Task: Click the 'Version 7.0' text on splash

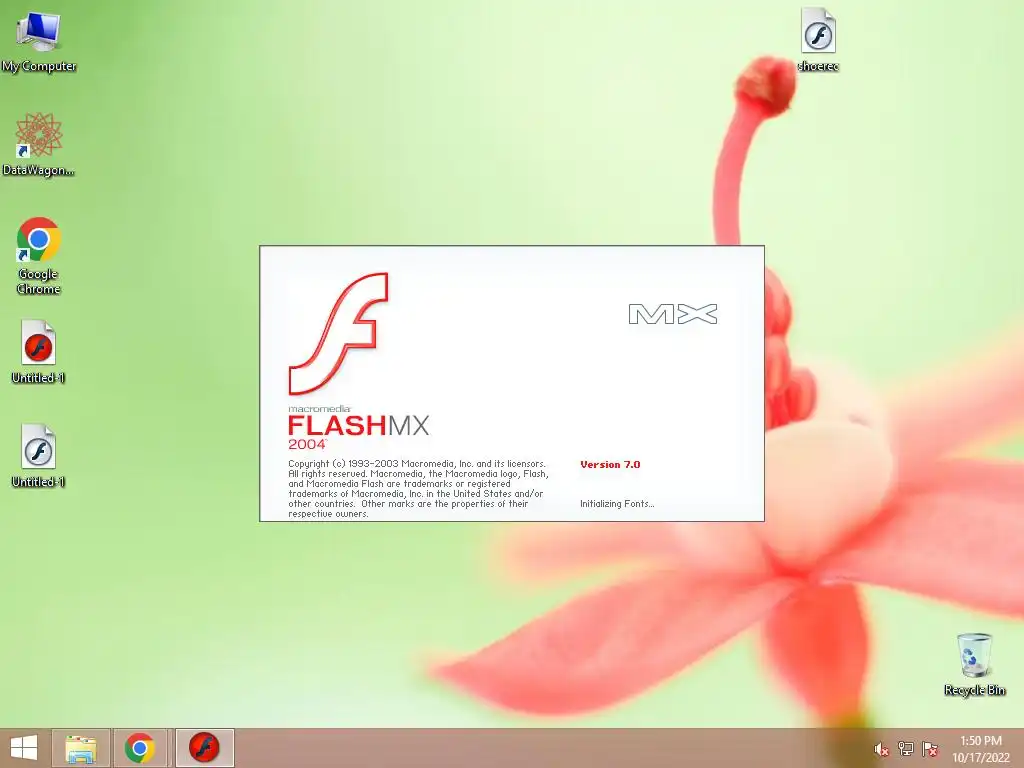Action: click(x=610, y=464)
